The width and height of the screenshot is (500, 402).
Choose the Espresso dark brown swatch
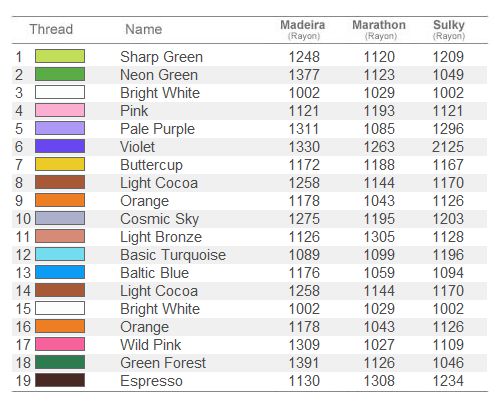[60, 380]
